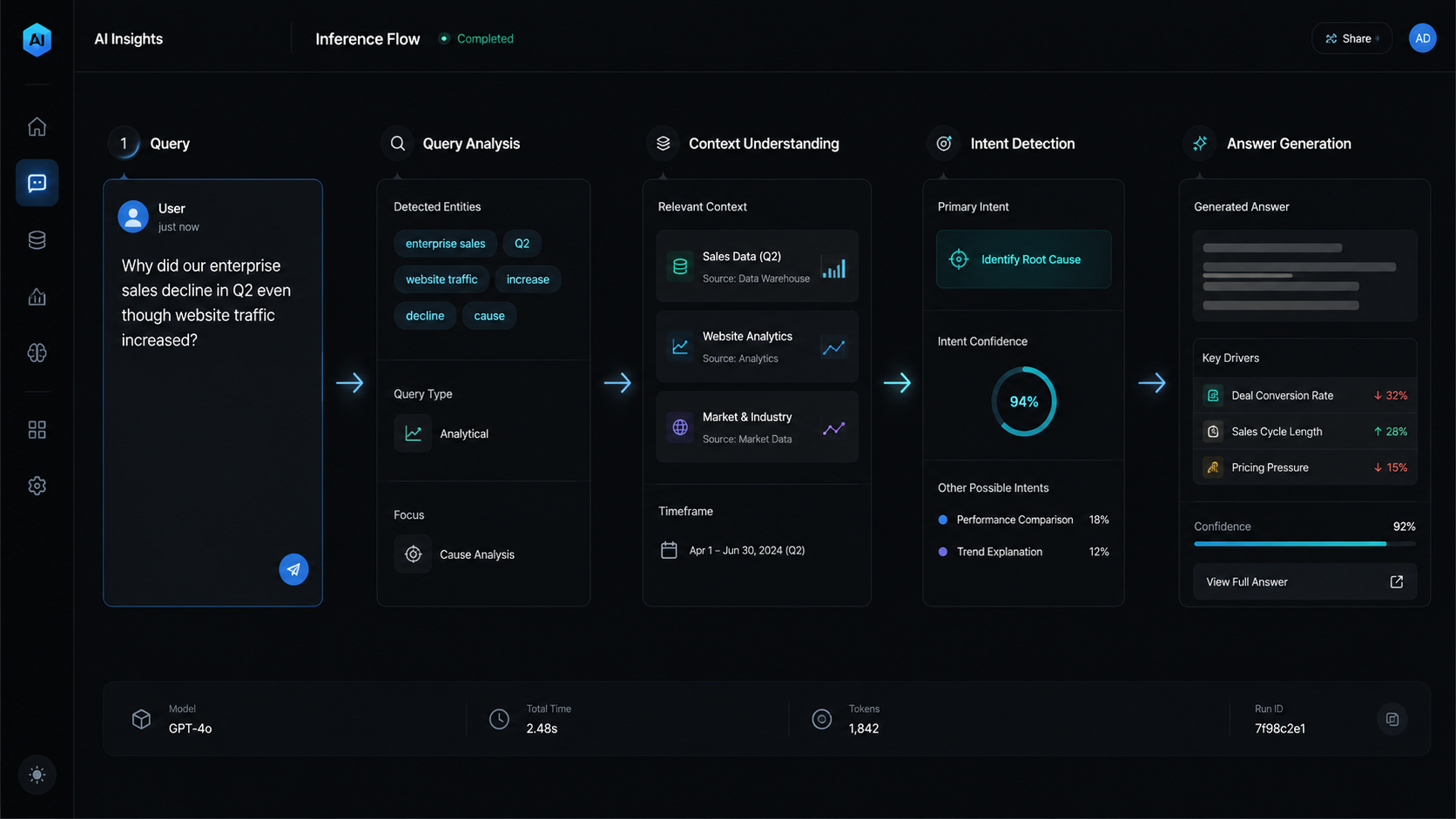Open the database stack sidebar icon
Screen dimensions: 1456x819
tap(37, 240)
